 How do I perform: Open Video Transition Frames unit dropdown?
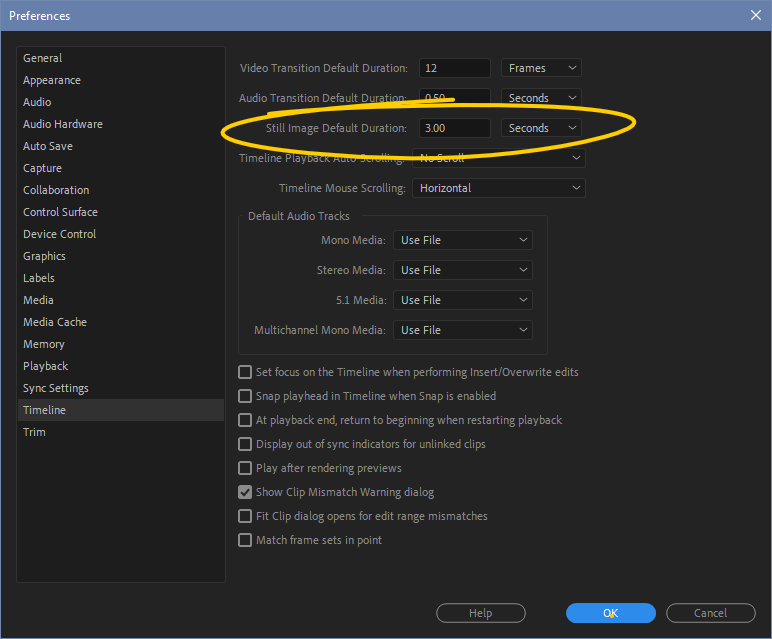click(541, 68)
